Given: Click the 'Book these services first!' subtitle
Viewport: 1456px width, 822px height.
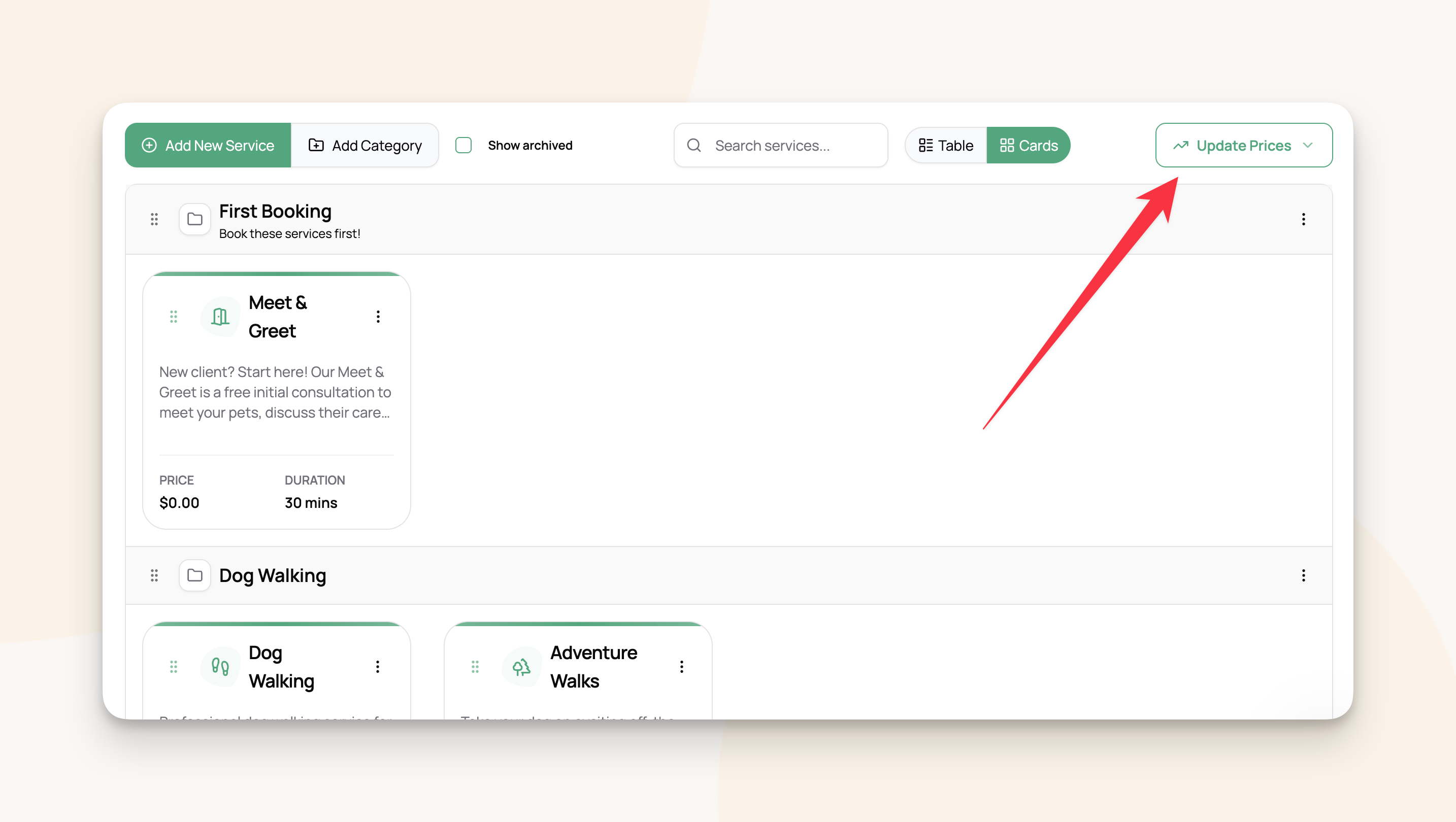Looking at the screenshot, I should (289, 234).
